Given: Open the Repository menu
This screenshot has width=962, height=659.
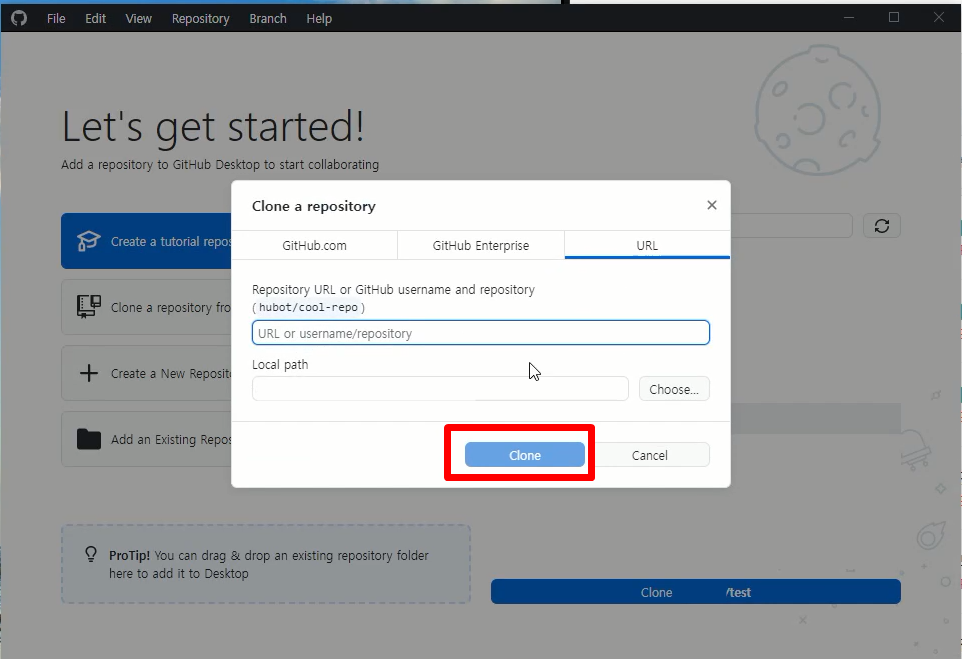Looking at the screenshot, I should pyautogui.click(x=200, y=18).
